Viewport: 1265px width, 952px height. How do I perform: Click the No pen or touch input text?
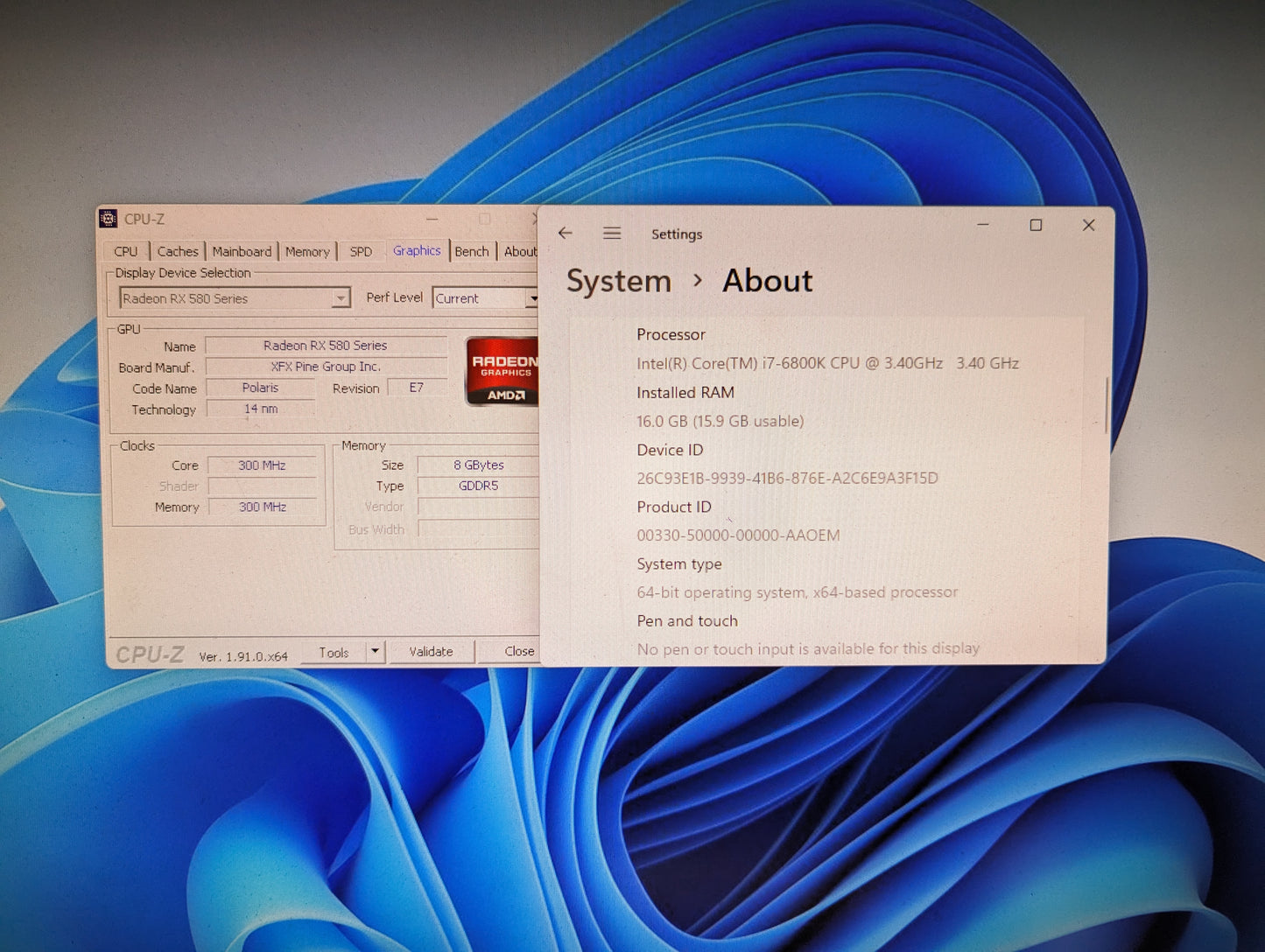click(x=808, y=649)
